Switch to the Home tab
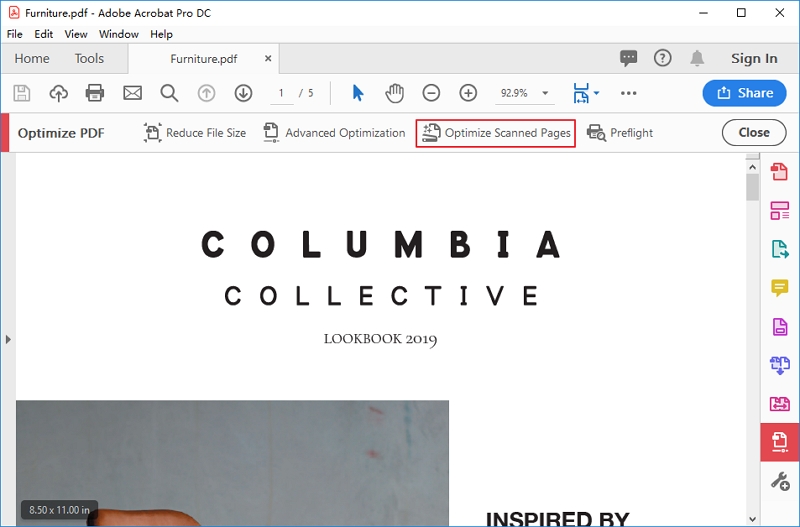This screenshot has width=800, height=527. pyautogui.click(x=32, y=59)
